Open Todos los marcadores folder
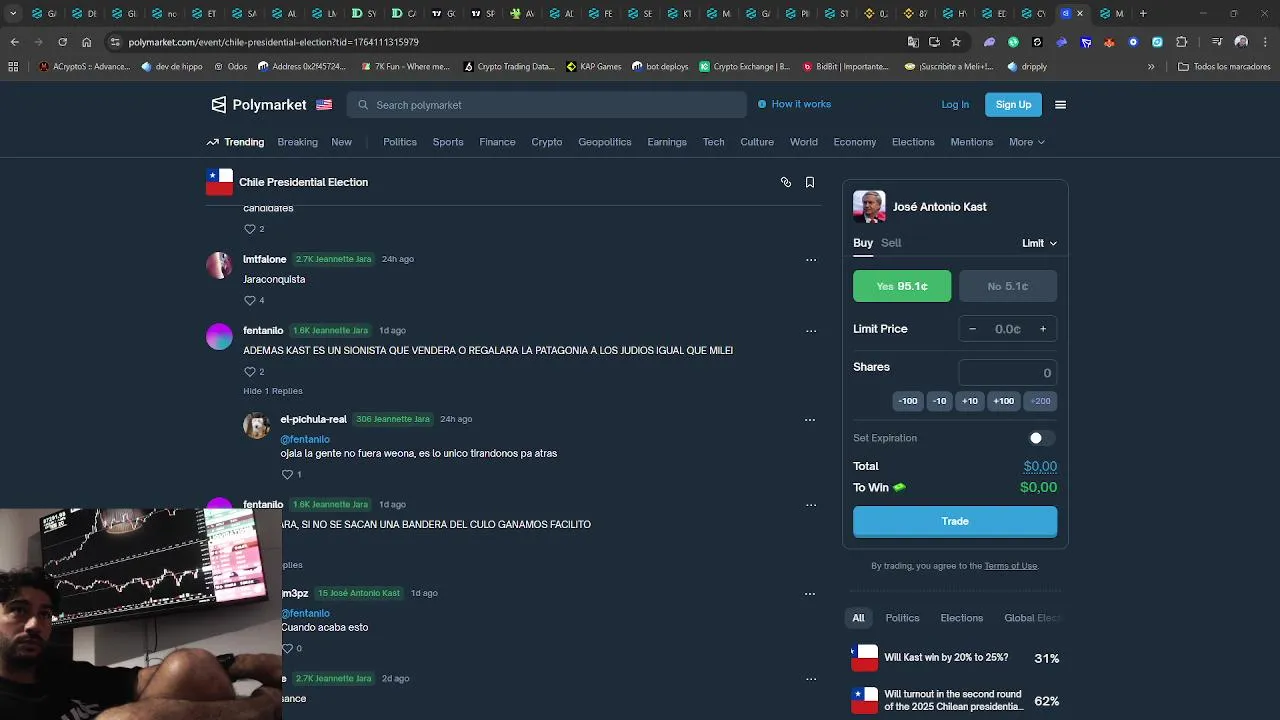The image size is (1280, 720). 1224,67
